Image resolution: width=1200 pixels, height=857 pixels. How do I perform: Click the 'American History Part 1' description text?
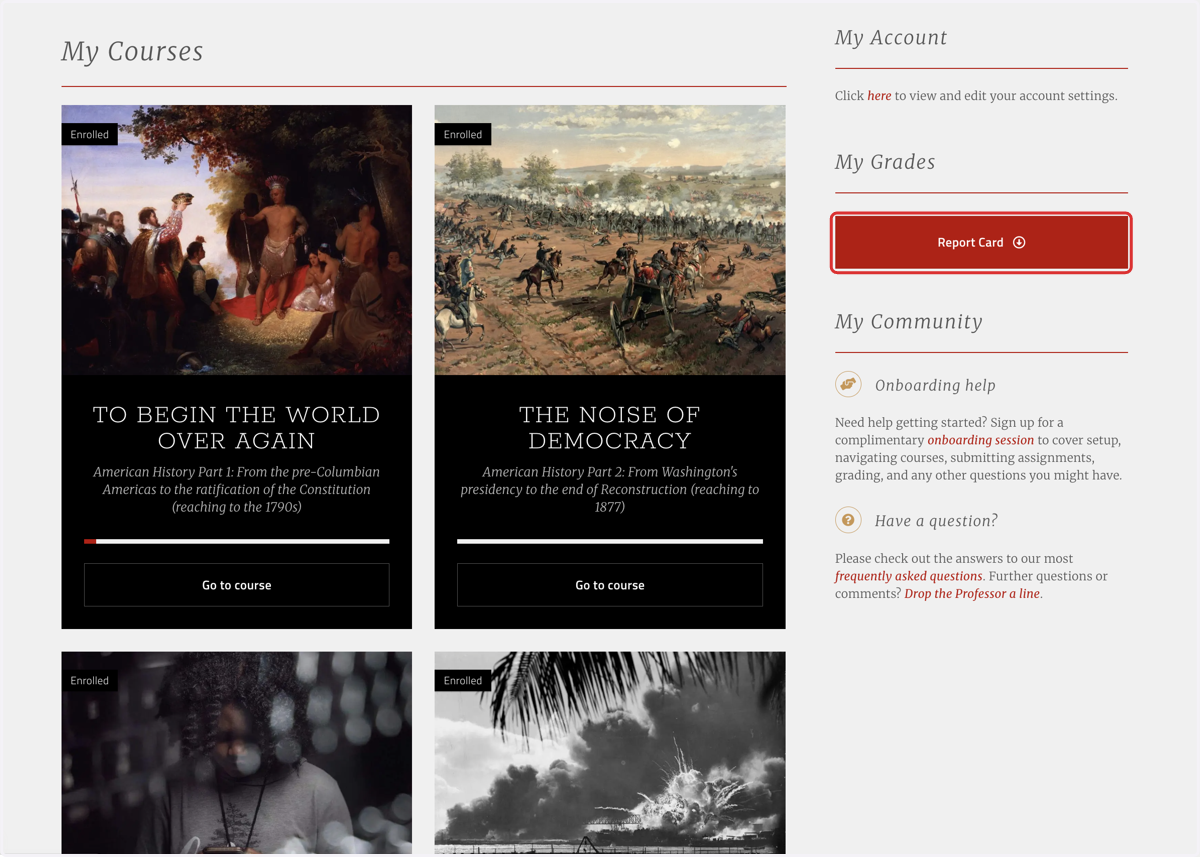click(237, 489)
